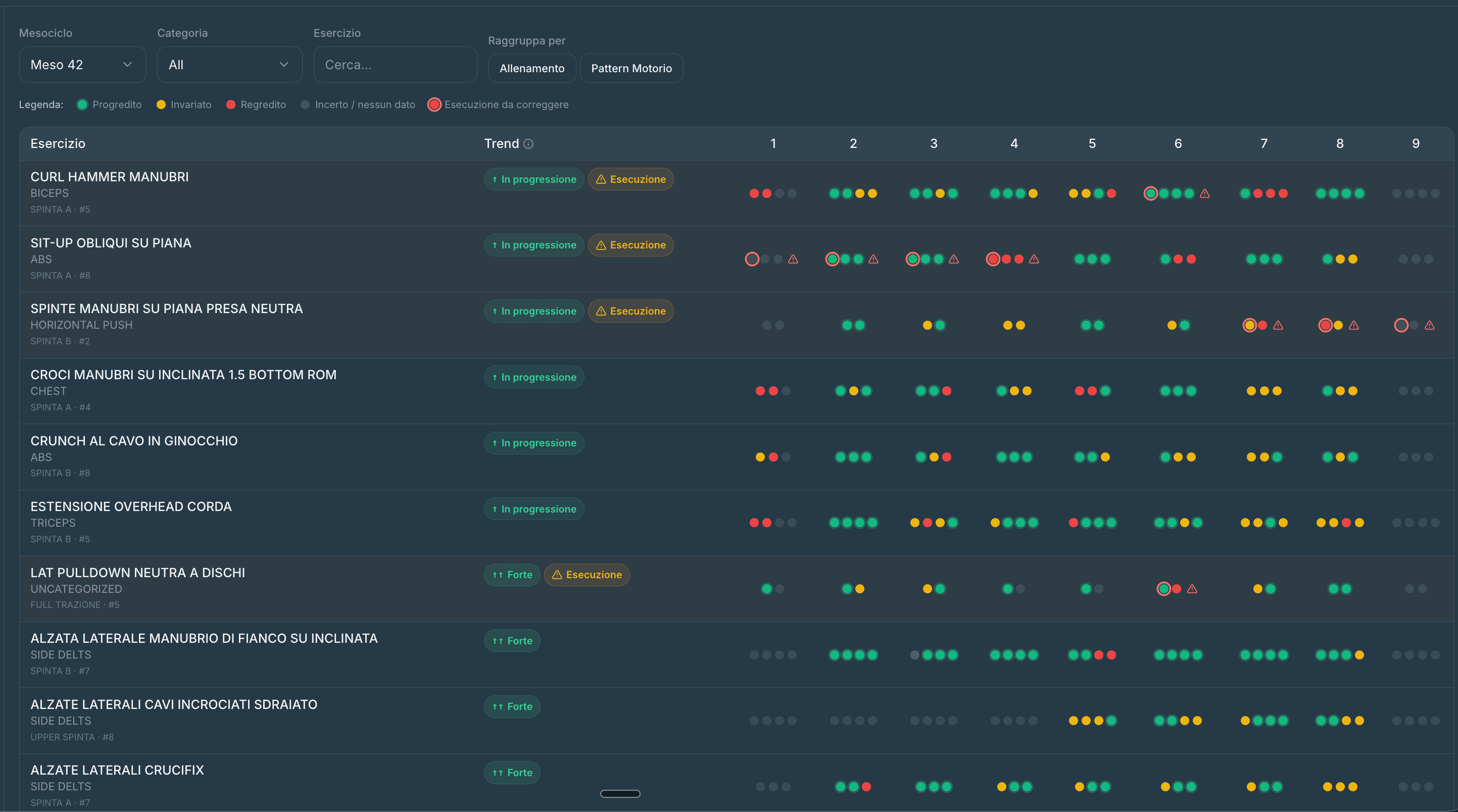Click the week 7 warning triangle for Spinte Manubri
The width and height of the screenshot is (1458, 812).
[x=1278, y=325]
